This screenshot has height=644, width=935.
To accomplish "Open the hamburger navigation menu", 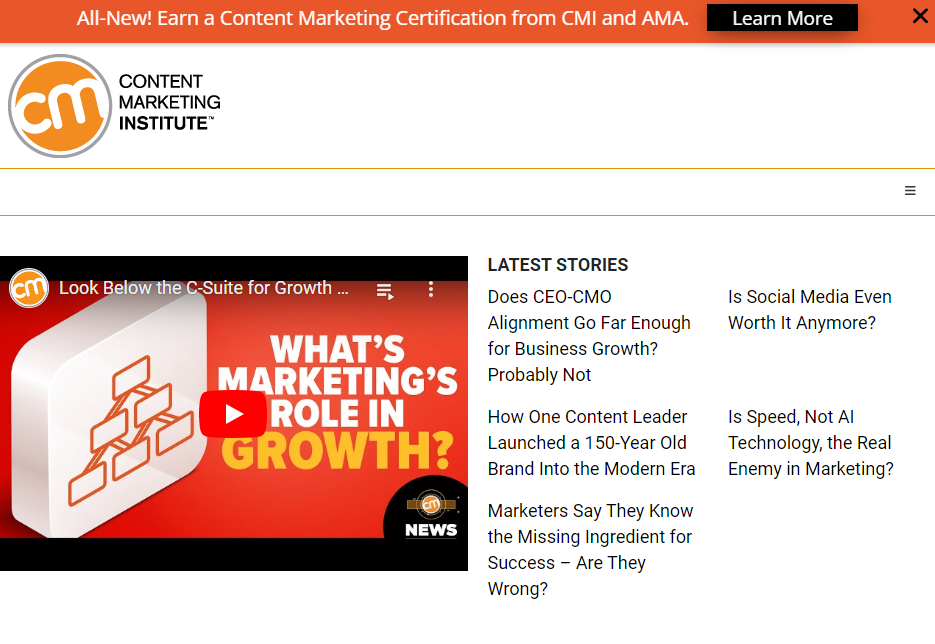I will click(x=910, y=191).
